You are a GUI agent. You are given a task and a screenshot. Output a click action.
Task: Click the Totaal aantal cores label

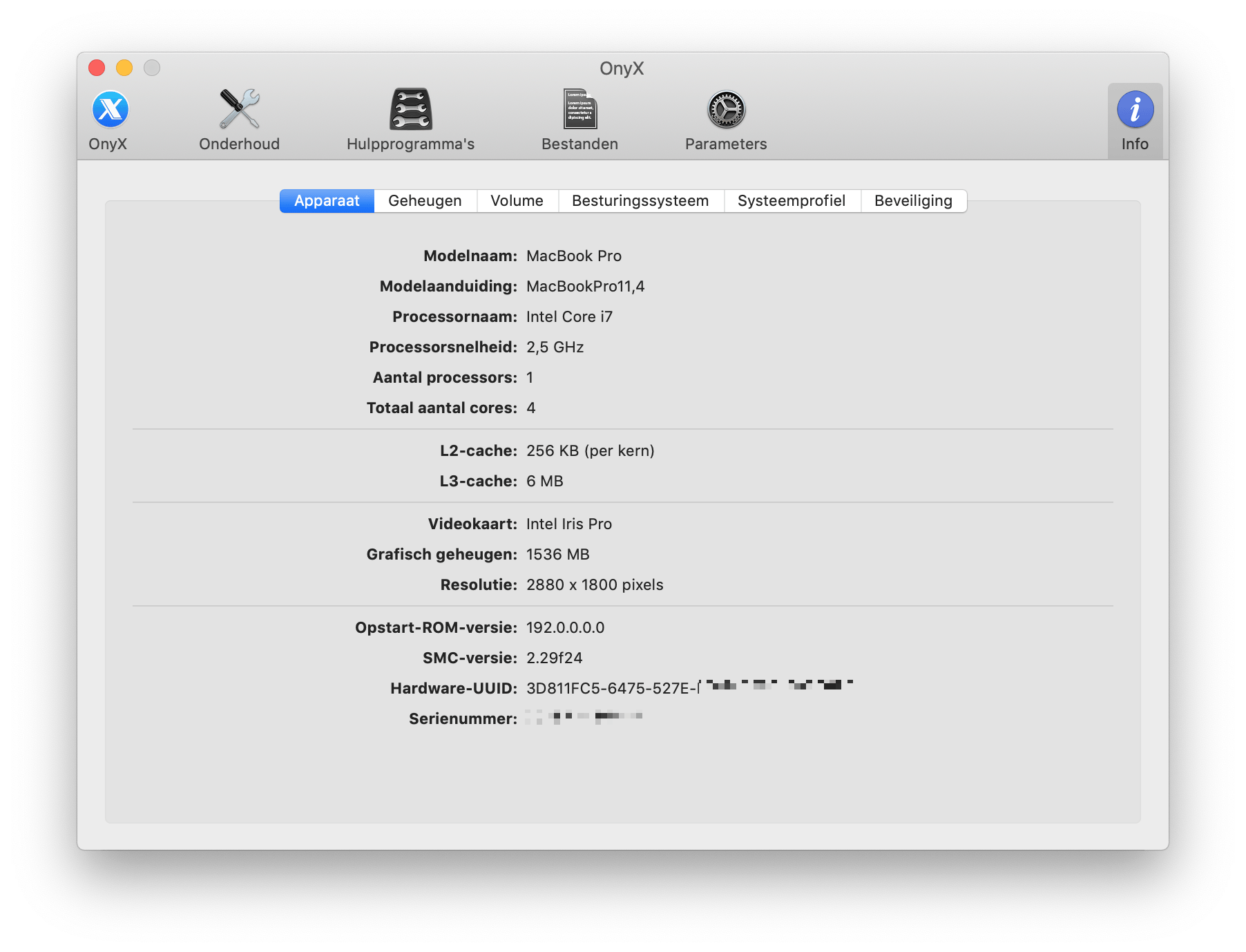coord(442,408)
